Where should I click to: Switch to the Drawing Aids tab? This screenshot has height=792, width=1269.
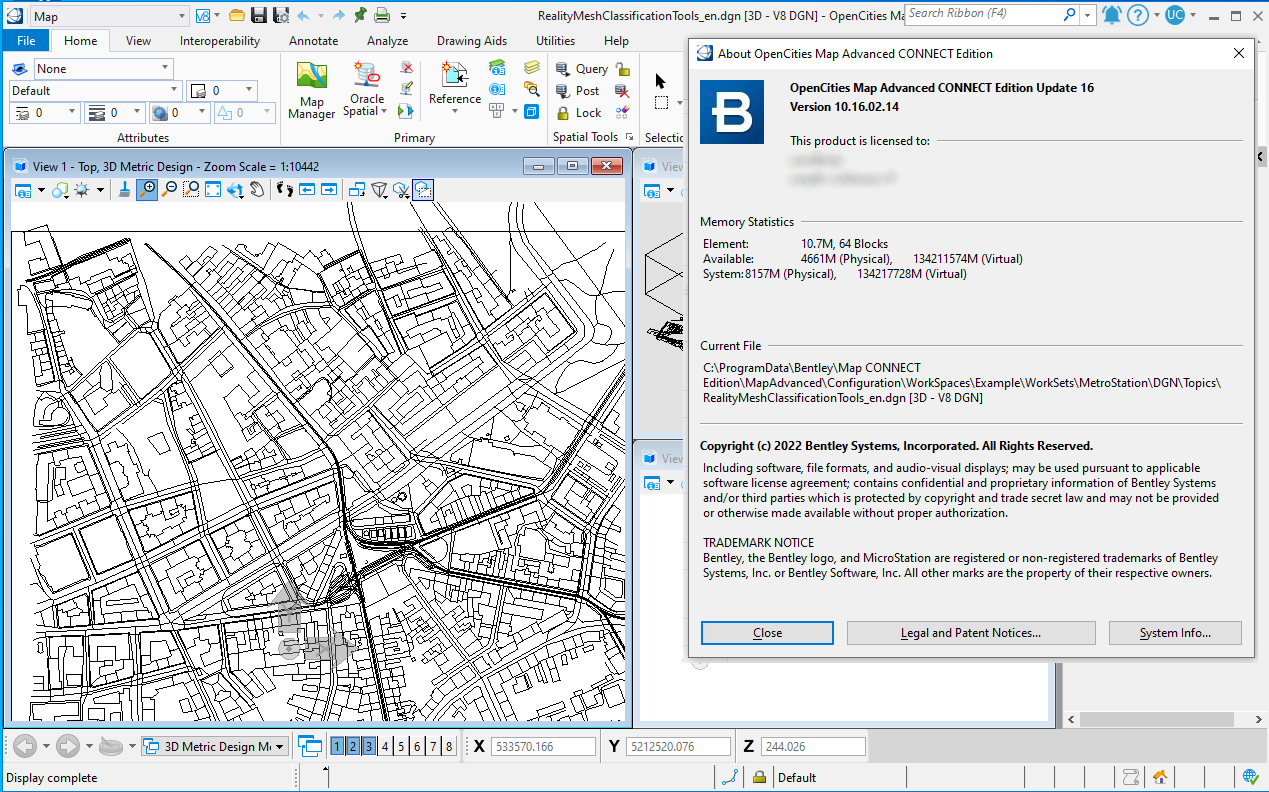pyautogui.click(x=472, y=41)
